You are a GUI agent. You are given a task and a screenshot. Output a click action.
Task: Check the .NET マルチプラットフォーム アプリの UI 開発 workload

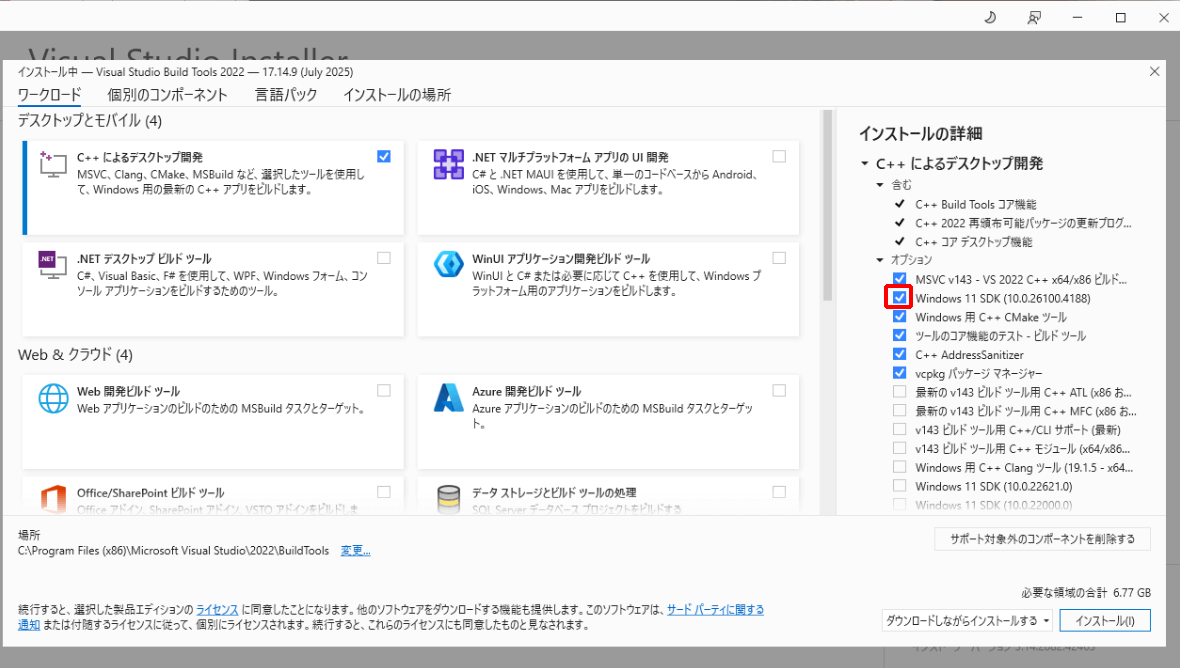(779, 156)
